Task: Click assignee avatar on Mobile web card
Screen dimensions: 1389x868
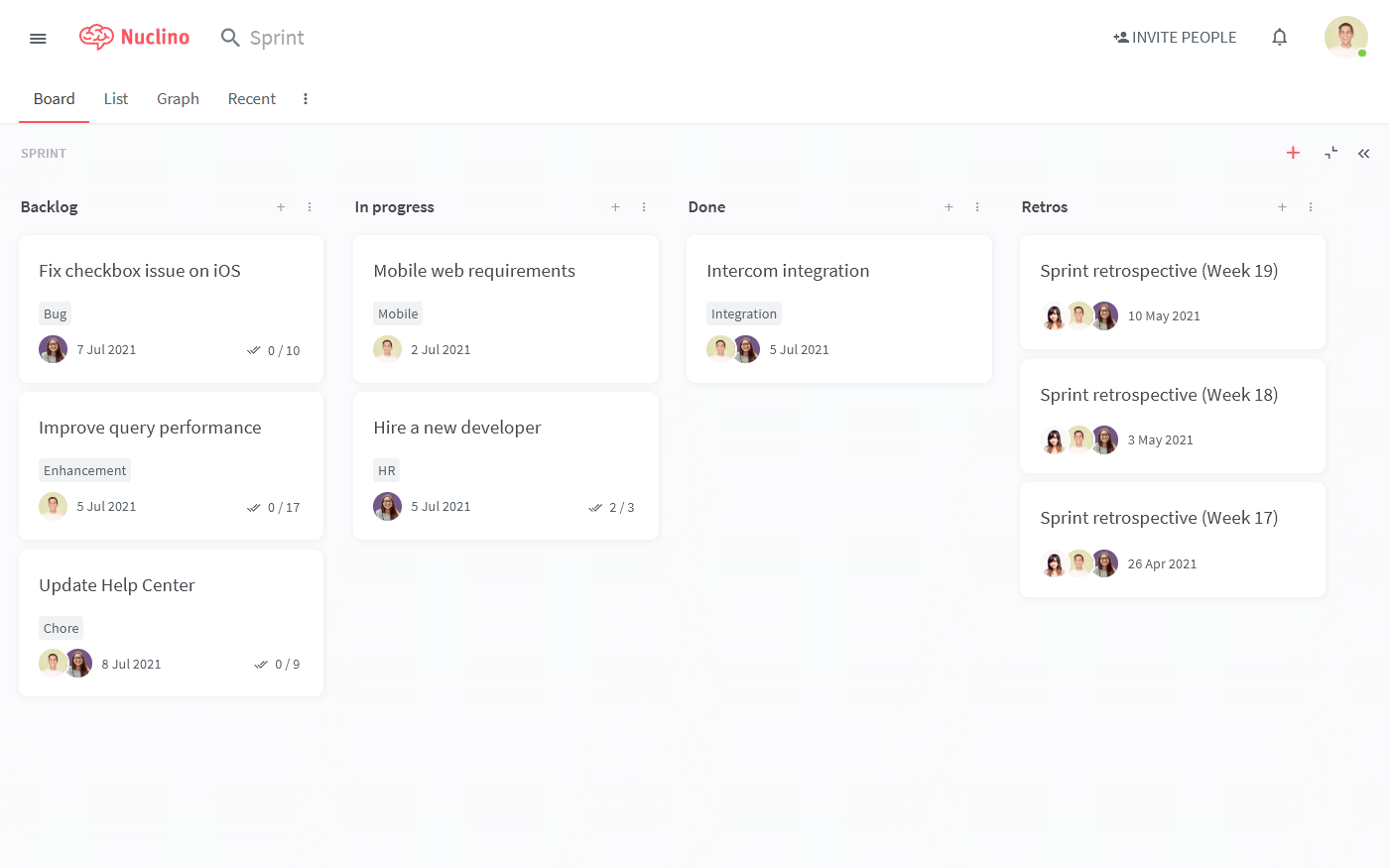Action: 387,349
